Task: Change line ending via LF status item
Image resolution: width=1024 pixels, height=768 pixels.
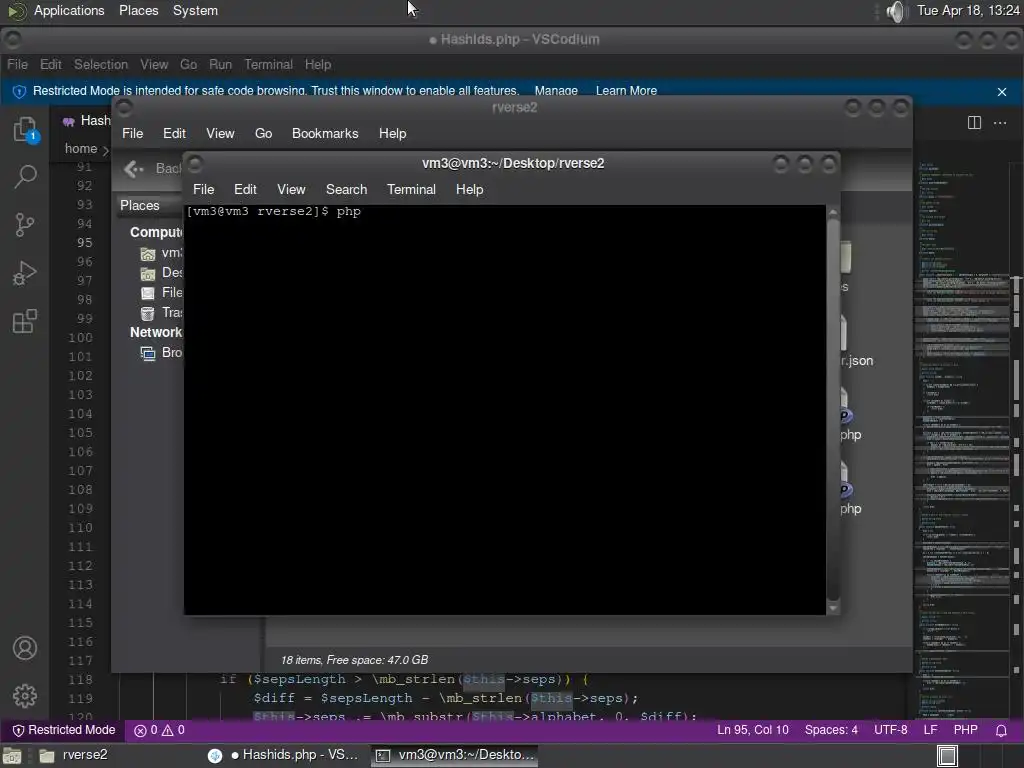Action: [x=930, y=730]
